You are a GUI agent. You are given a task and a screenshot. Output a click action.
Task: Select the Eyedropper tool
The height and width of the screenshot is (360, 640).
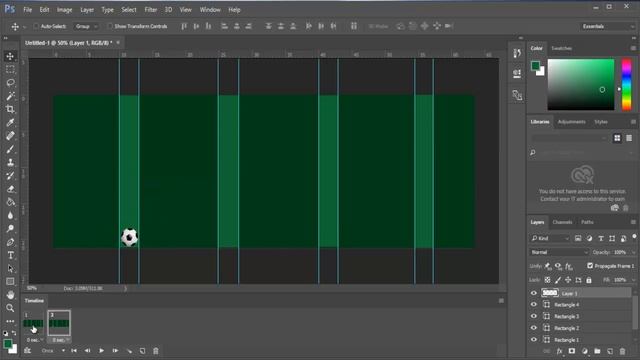pyautogui.click(x=10, y=122)
